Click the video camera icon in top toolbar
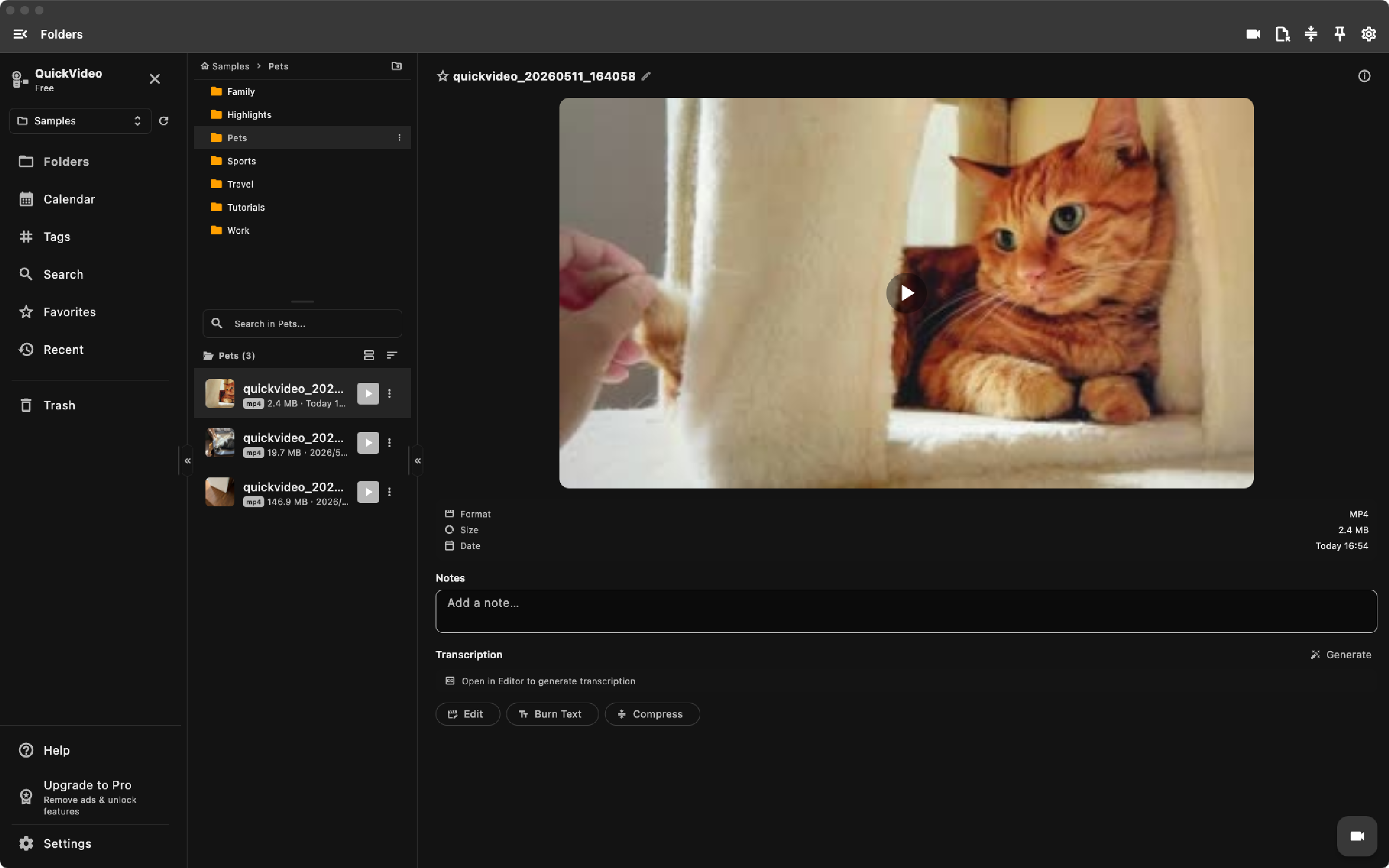 (x=1253, y=34)
